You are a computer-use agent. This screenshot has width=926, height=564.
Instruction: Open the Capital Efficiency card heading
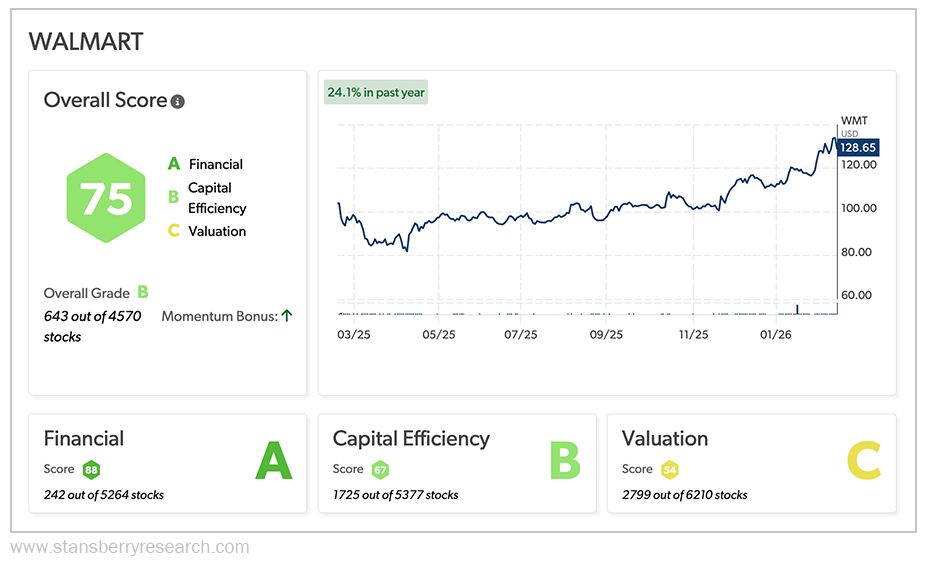tap(411, 439)
